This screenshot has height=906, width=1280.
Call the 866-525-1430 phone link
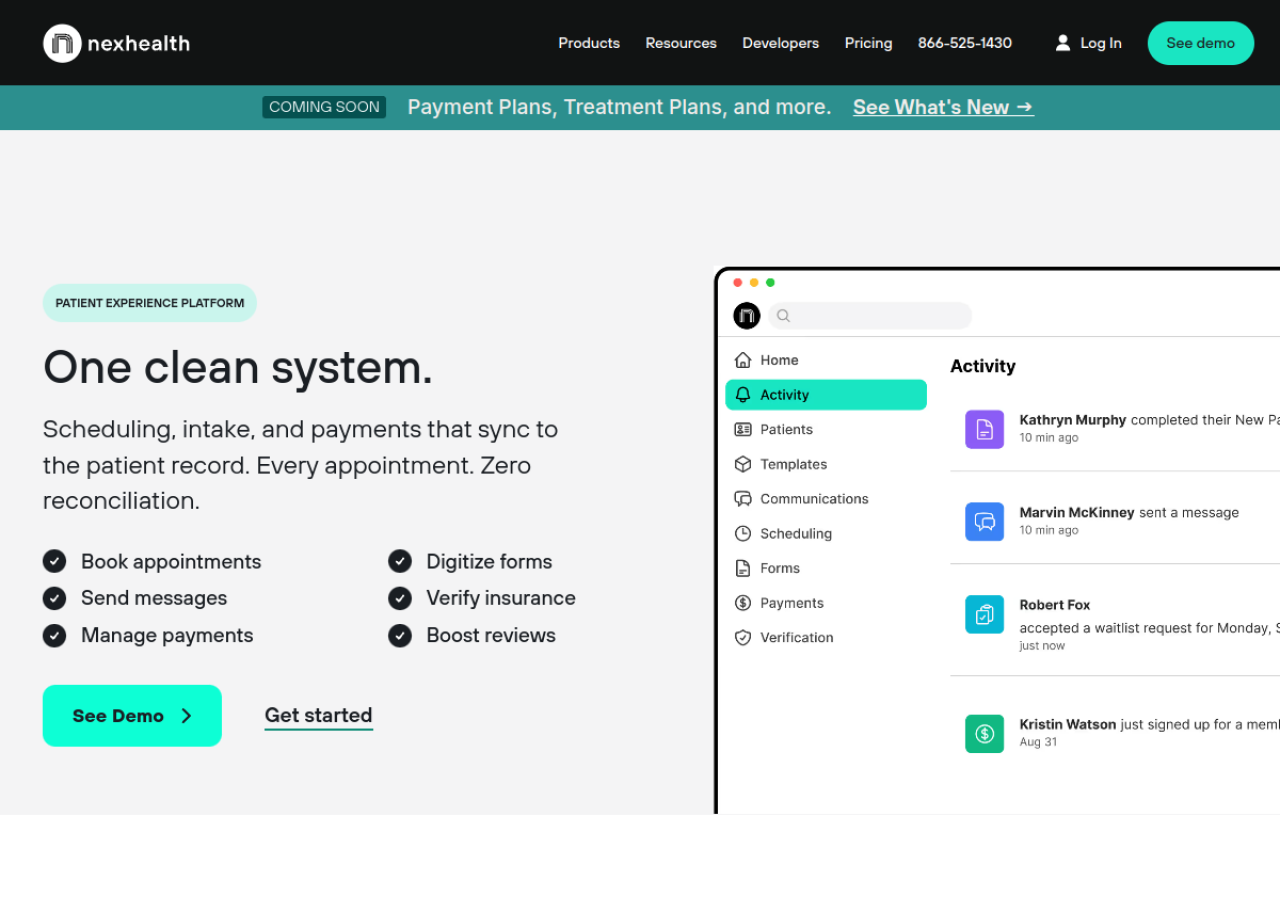tap(965, 43)
